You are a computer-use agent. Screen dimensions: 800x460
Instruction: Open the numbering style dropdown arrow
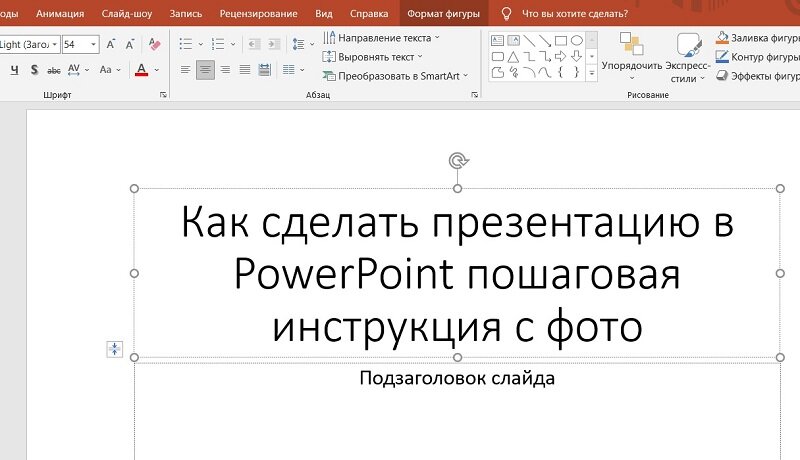(x=233, y=44)
